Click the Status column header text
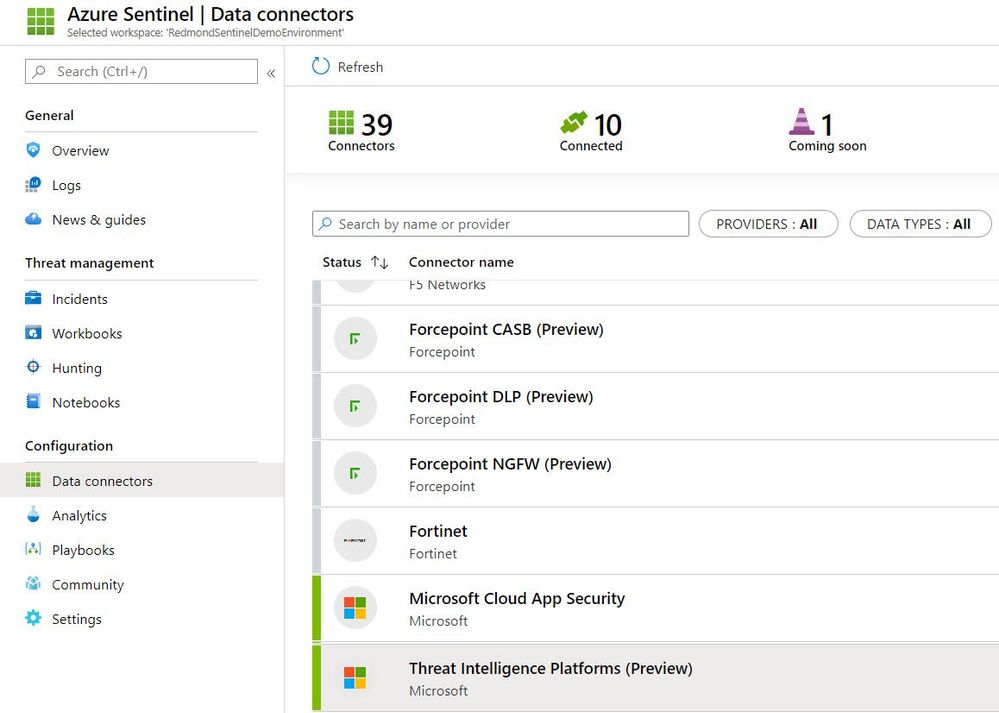 pyautogui.click(x=341, y=262)
